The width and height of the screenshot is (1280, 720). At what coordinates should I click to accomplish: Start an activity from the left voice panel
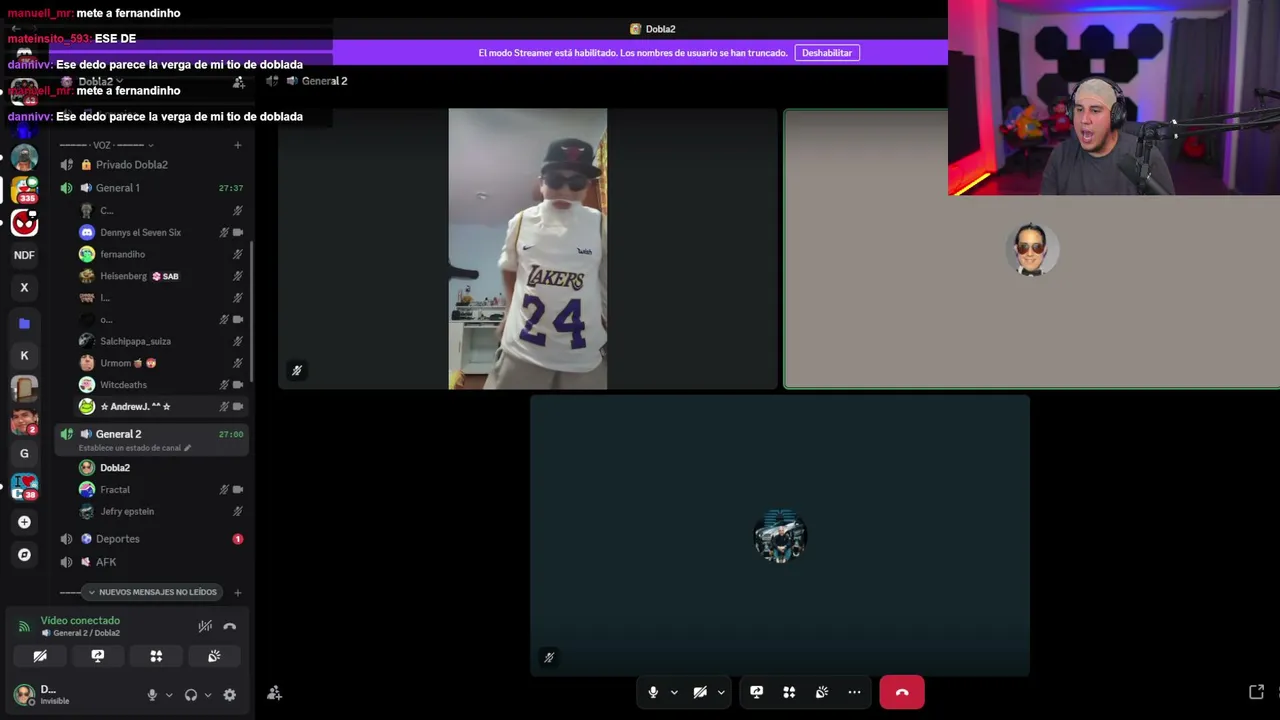[x=156, y=656]
